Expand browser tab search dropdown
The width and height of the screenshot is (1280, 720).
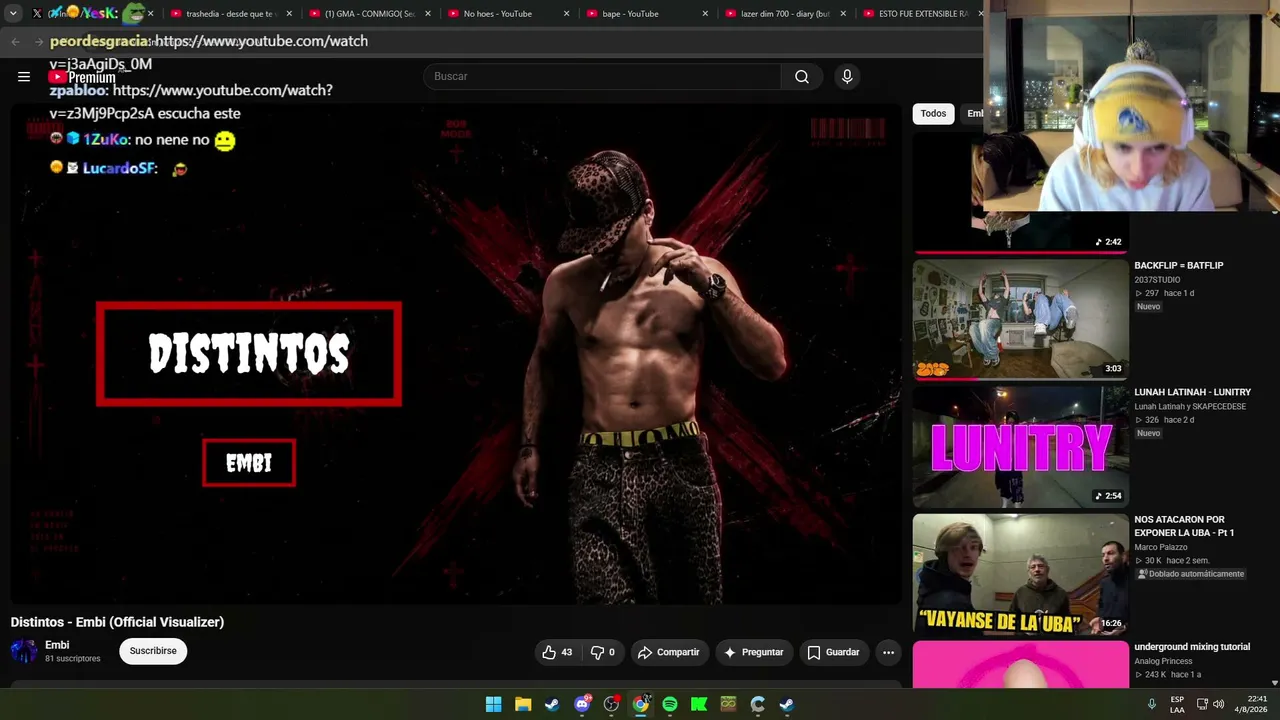(x=13, y=14)
